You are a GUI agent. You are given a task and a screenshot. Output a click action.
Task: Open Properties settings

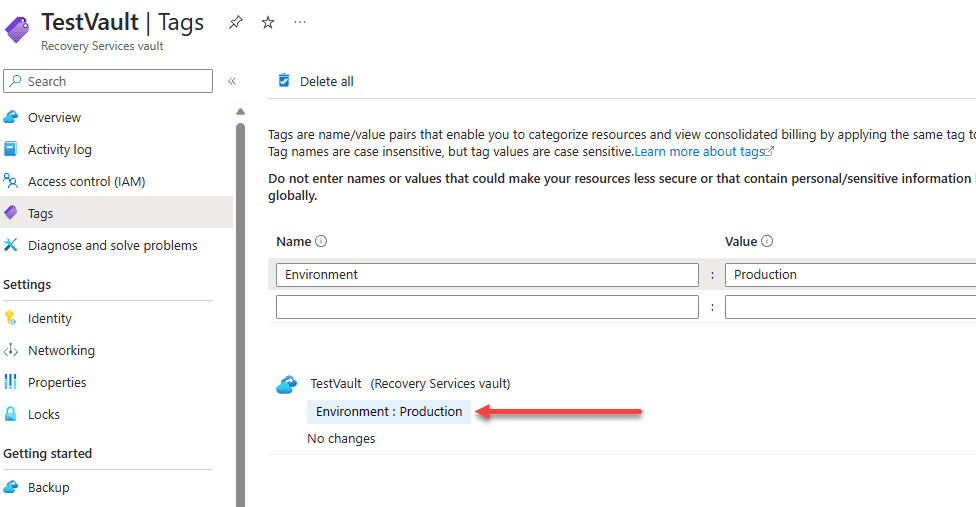pos(57,383)
